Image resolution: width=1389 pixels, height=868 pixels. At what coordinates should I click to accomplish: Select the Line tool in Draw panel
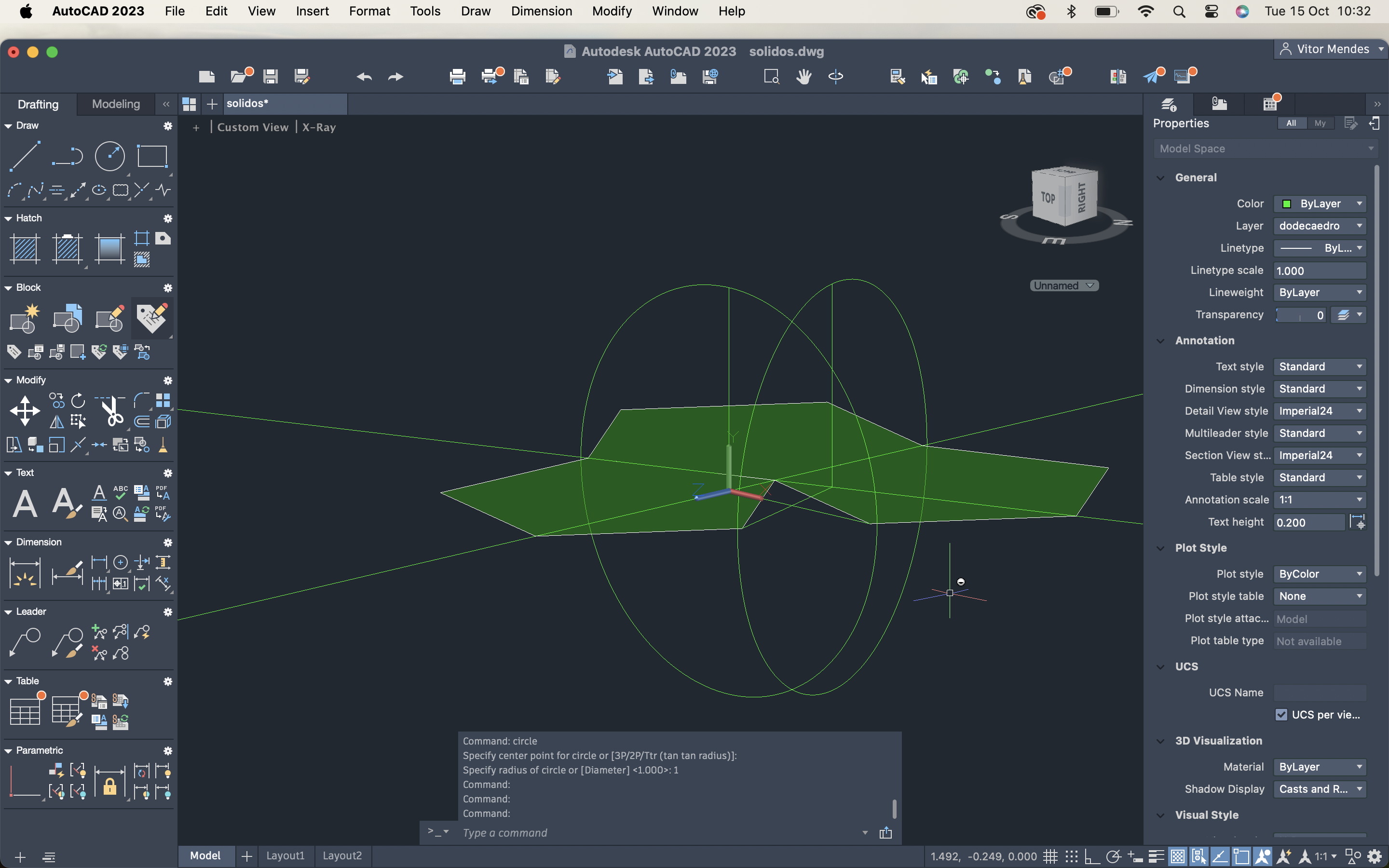tap(25, 156)
